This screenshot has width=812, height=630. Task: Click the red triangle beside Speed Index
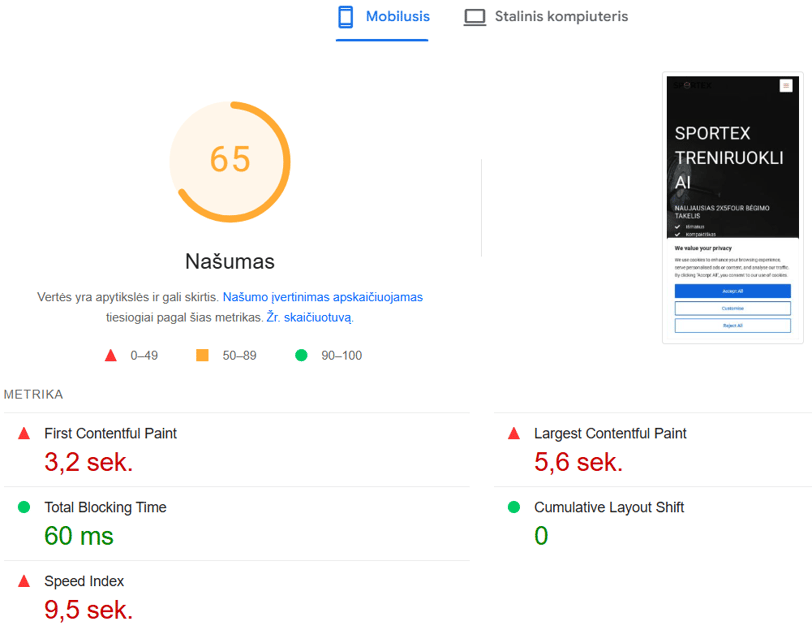pos(24,581)
